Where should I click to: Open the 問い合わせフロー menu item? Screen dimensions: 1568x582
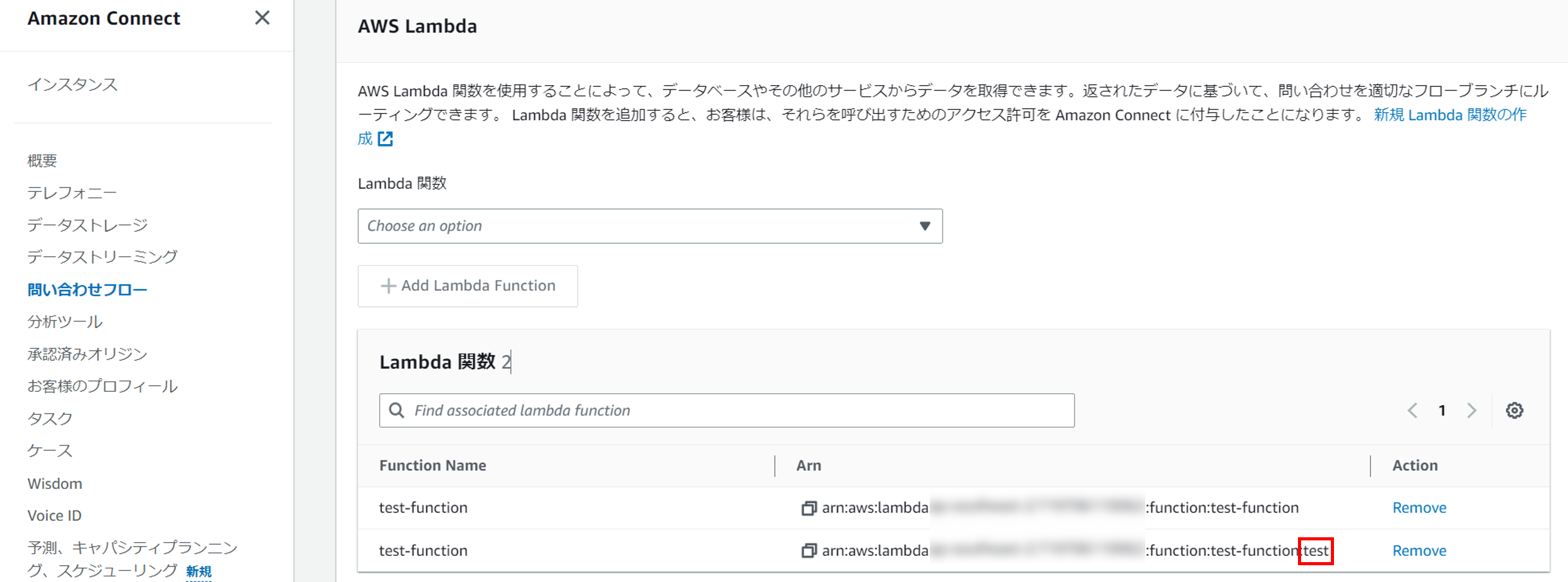point(87,289)
